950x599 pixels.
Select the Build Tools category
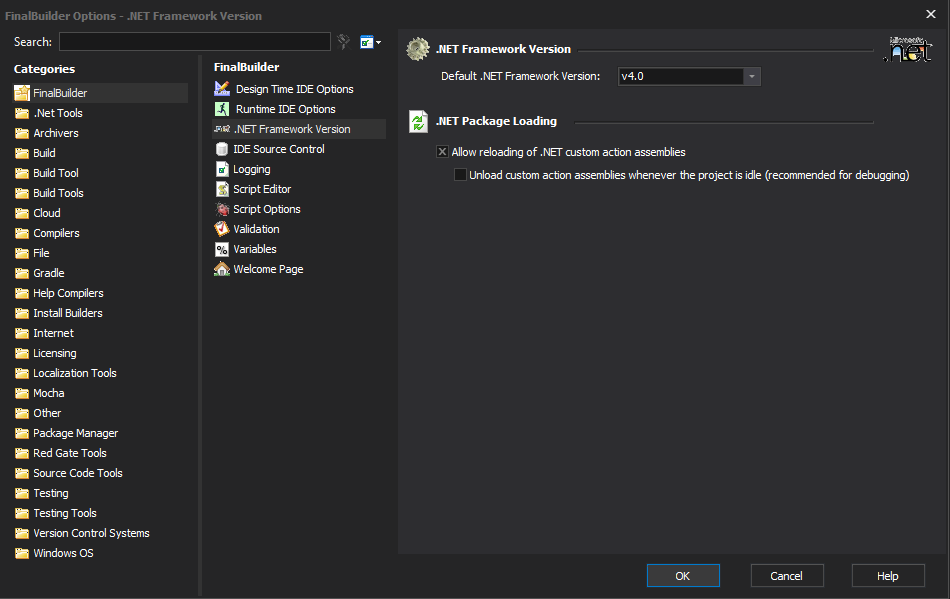point(58,193)
